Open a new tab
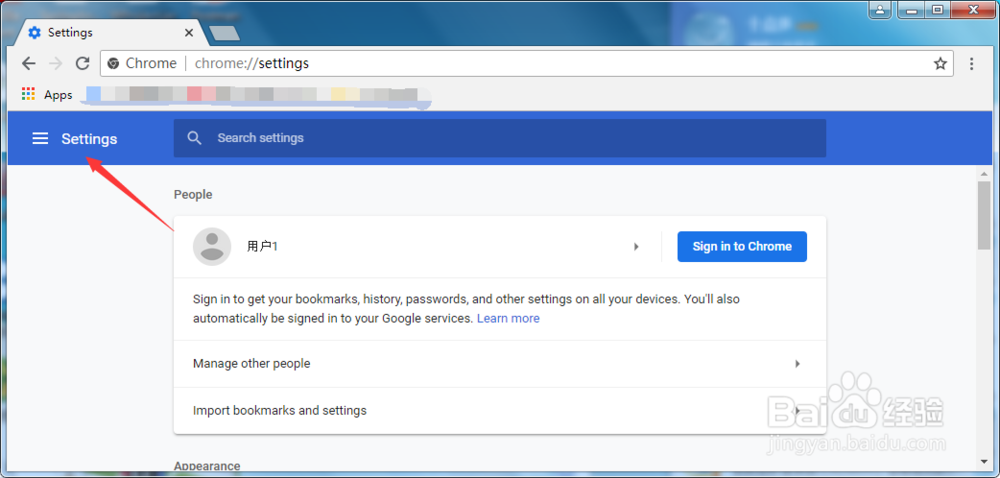Image resolution: width=1000 pixels, height=478 pixels. [224, 33]
